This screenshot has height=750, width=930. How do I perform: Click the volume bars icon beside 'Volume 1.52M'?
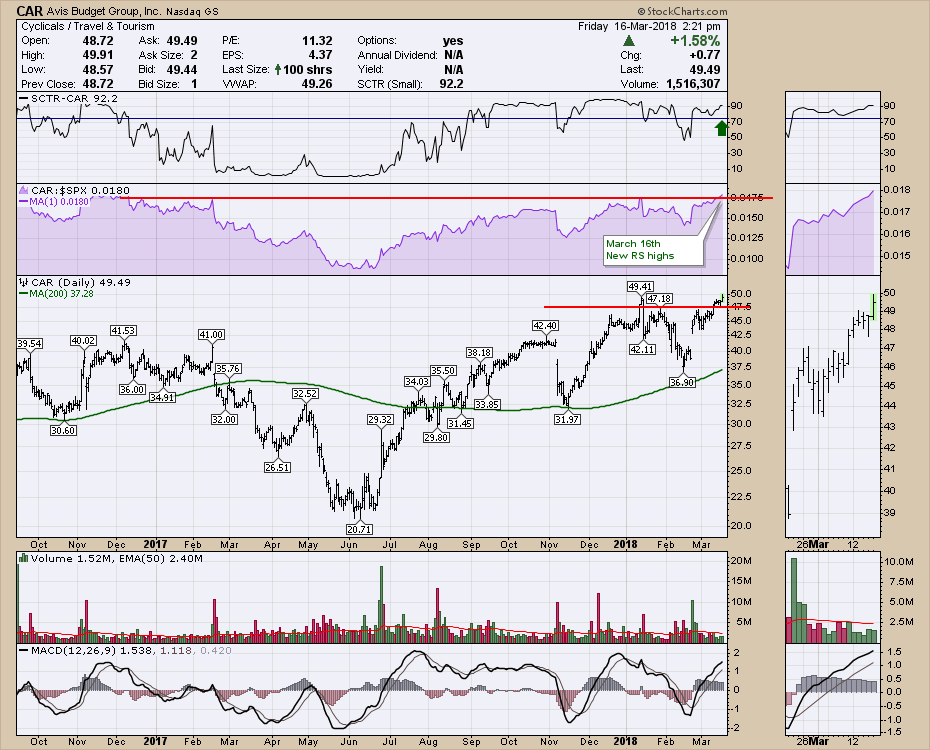pyautogui.click(x=24, y=558)
